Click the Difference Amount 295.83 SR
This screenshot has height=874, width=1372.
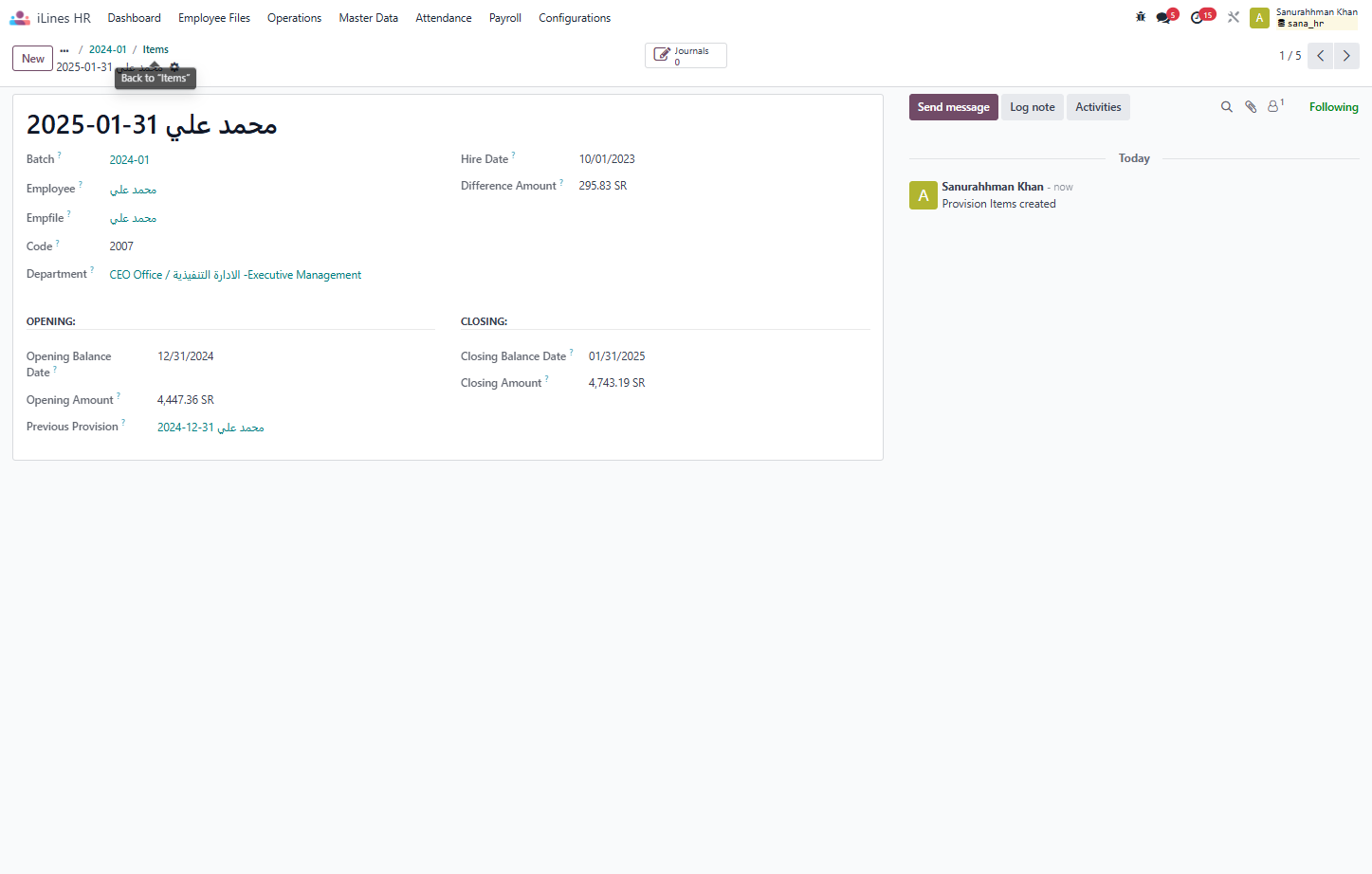(603, 186)
